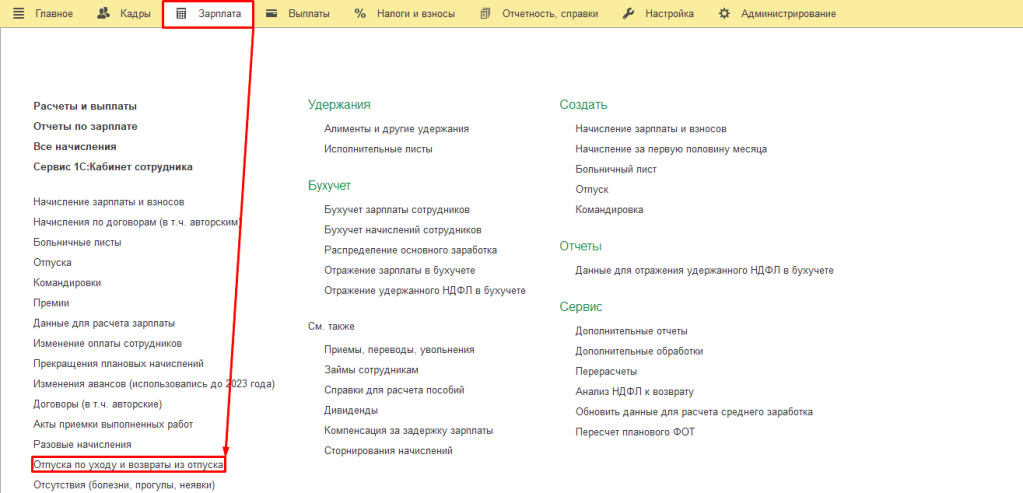Open the Отчетность, справки section
Image resolution: width=1023 pixels, height=493 pixels.
(550, 14)
